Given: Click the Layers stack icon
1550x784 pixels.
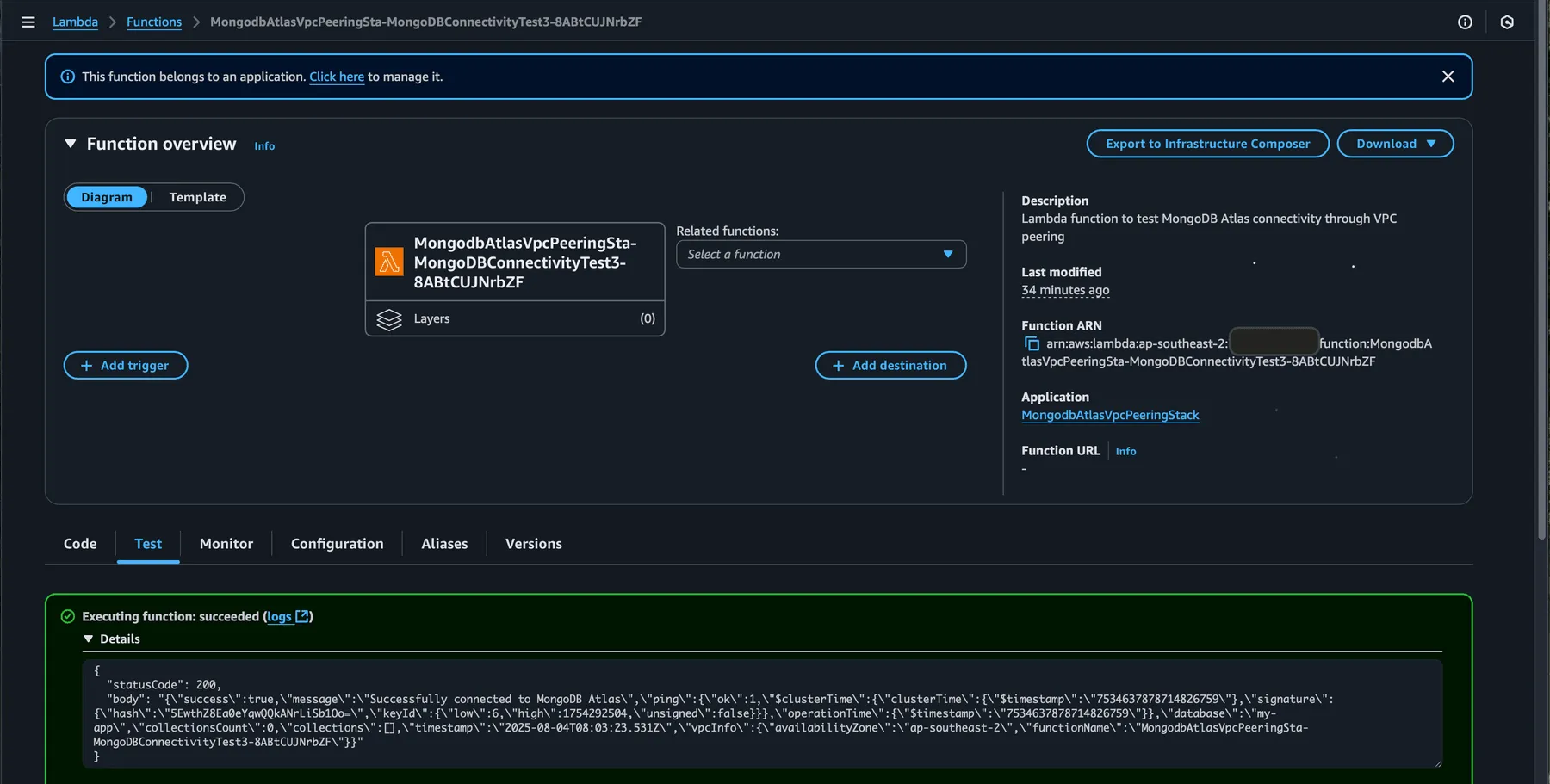Looking at the screenshot, I should tap(389, 319).
